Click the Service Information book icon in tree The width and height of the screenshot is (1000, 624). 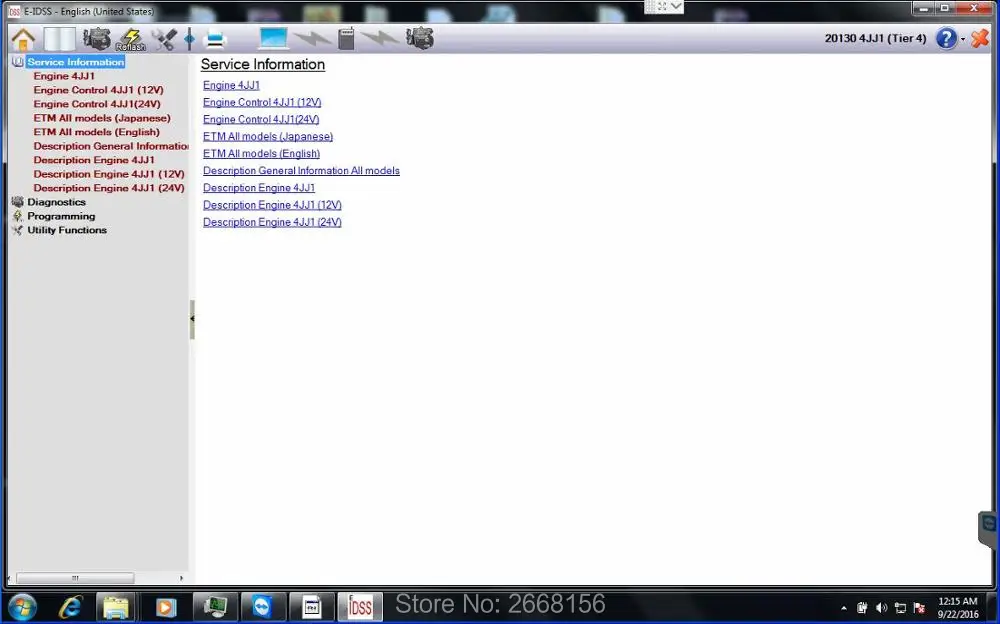pyautogui.click(x=18, y=62)
